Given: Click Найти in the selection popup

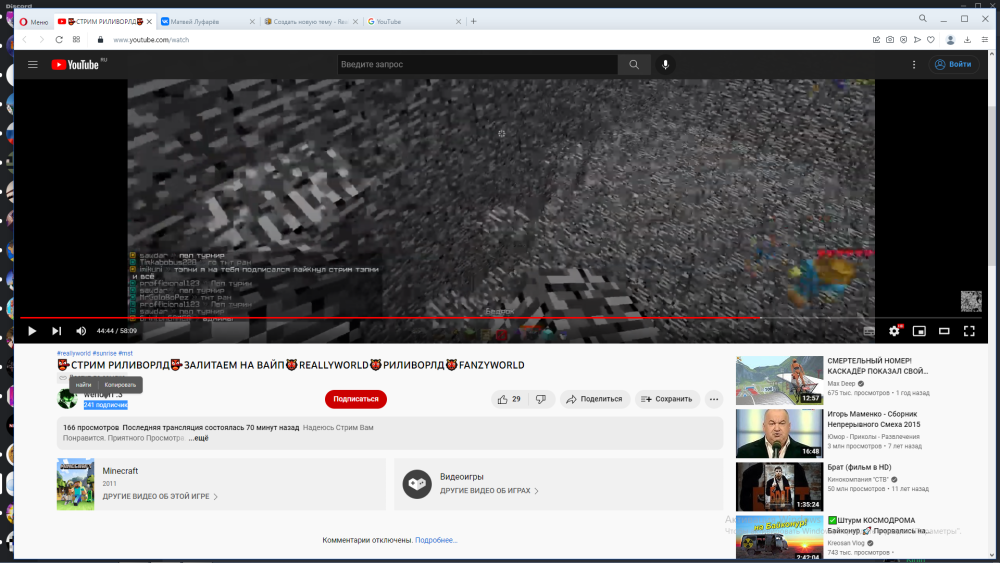Looking at the screenshot, I should pyautogui.click(x=84, y=384).
